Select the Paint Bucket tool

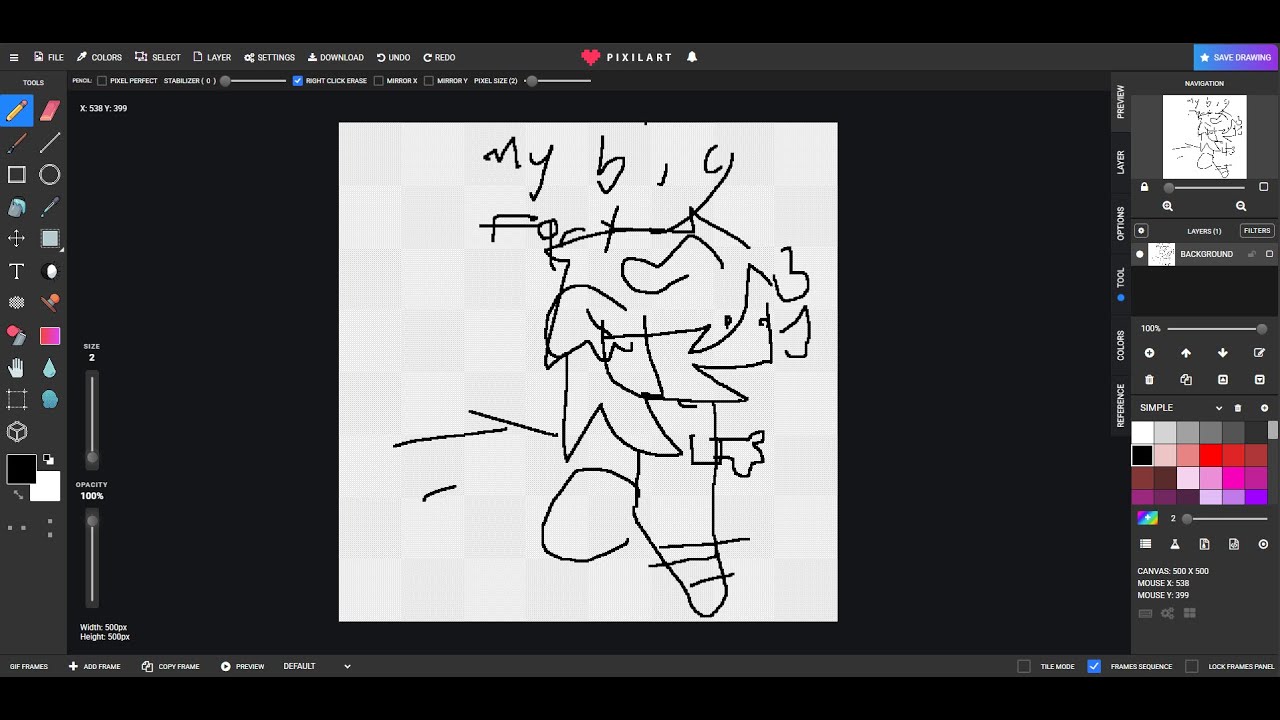[x=17, y=207]
